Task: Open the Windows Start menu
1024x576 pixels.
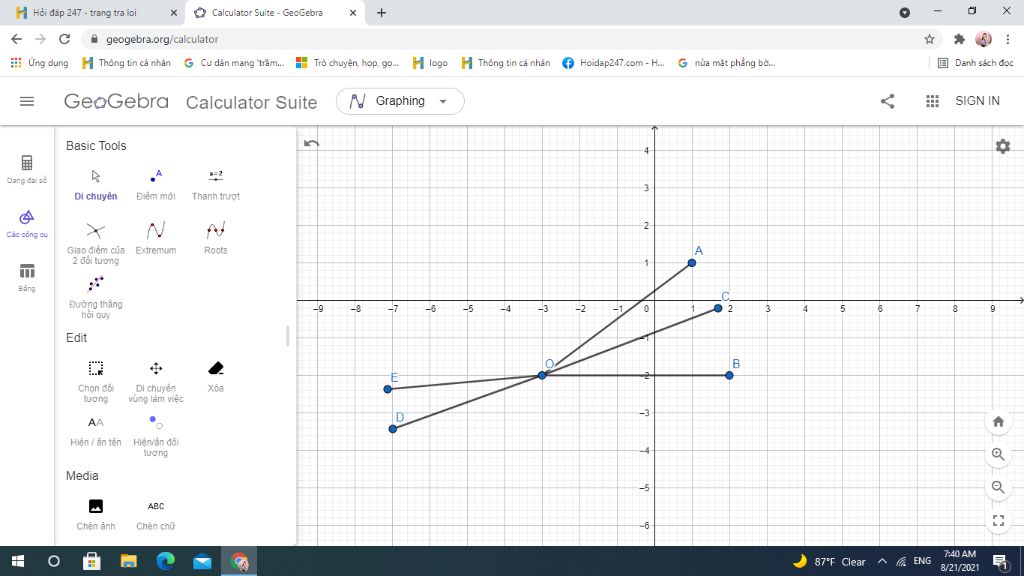Action: [x=18, y=561]
